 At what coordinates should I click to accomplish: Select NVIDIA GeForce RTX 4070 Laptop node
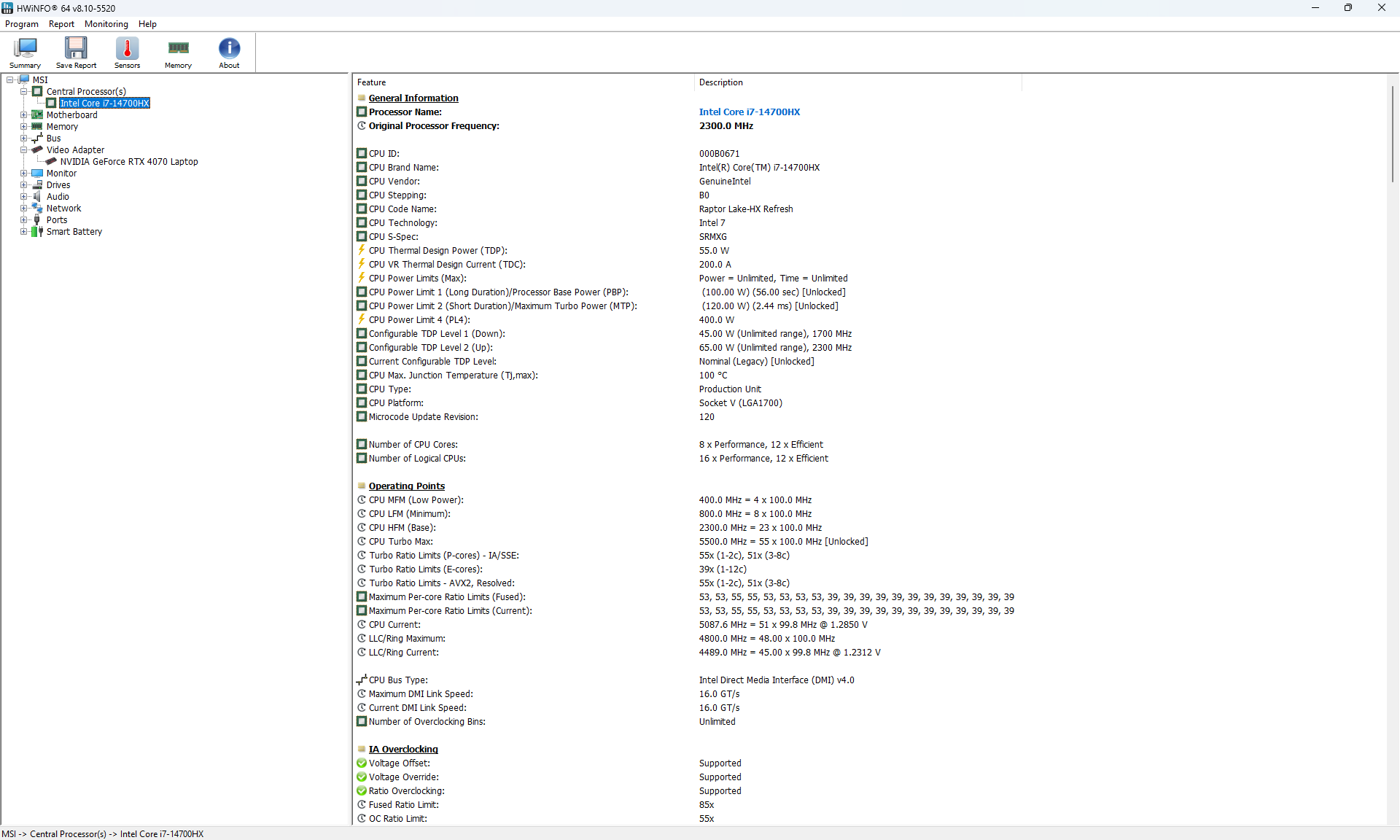click(128, 162)
